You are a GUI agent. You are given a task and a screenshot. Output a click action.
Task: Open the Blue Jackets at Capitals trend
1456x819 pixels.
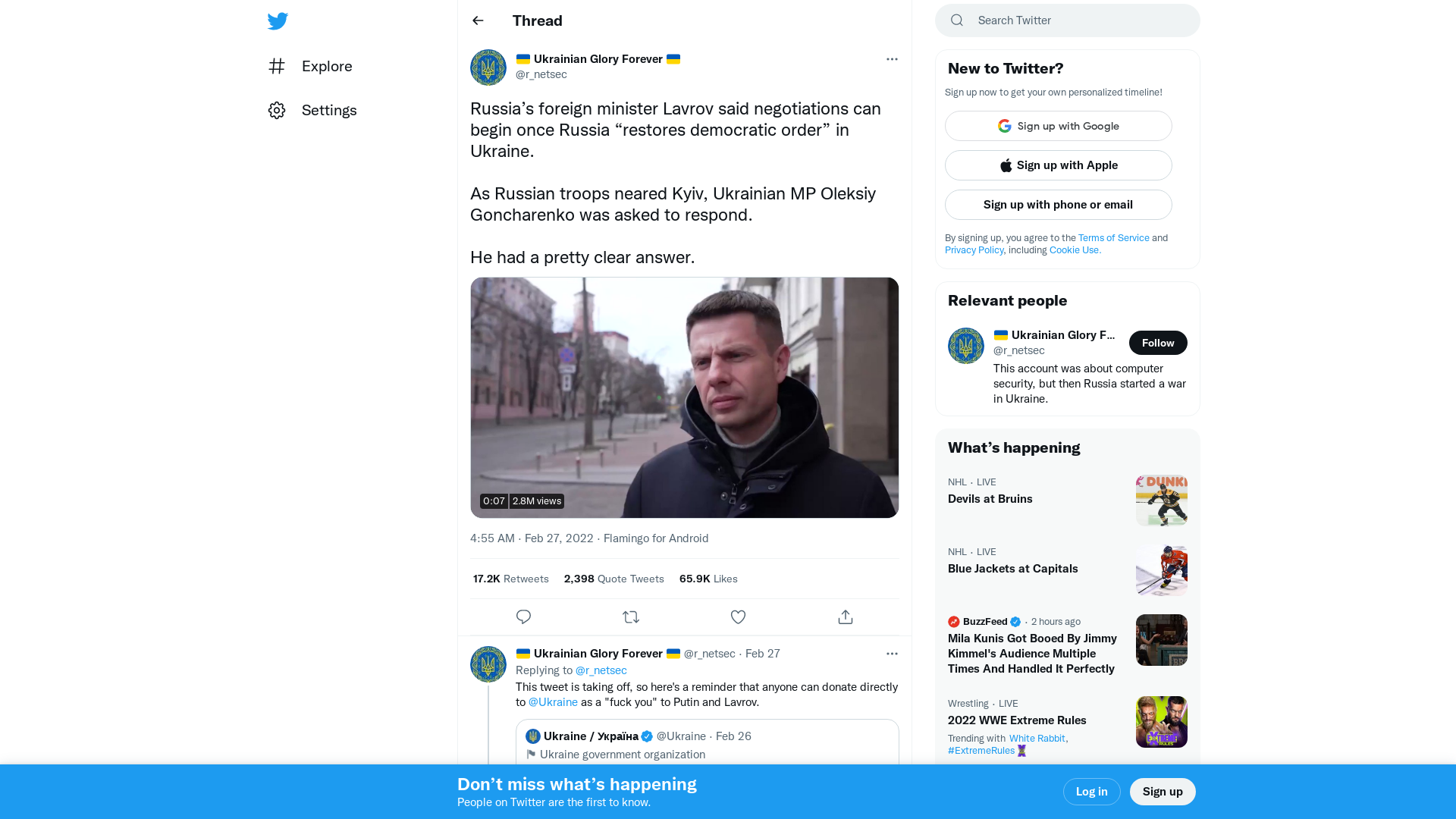pyautogui.click(x=1068, y=570)
